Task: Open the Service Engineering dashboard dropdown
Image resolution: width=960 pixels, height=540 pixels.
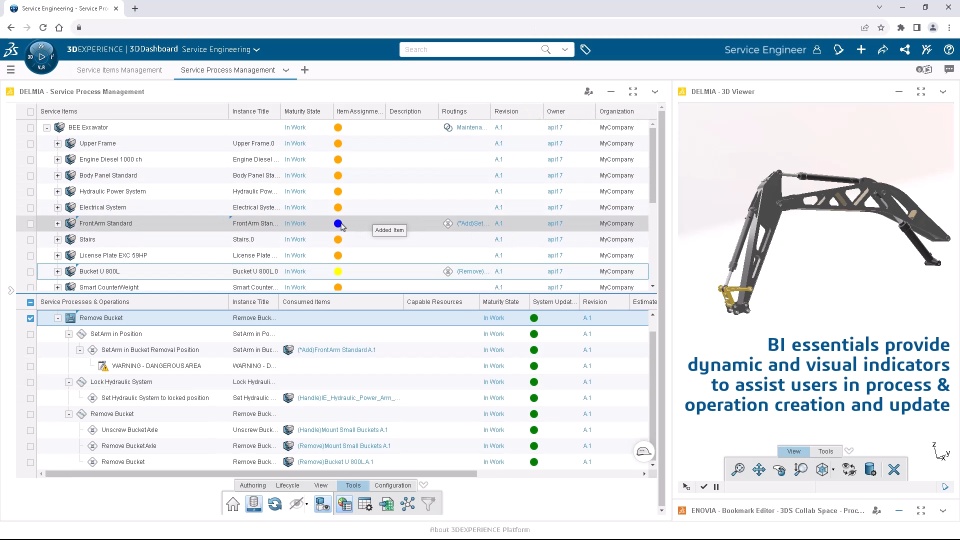Action: 257,50
